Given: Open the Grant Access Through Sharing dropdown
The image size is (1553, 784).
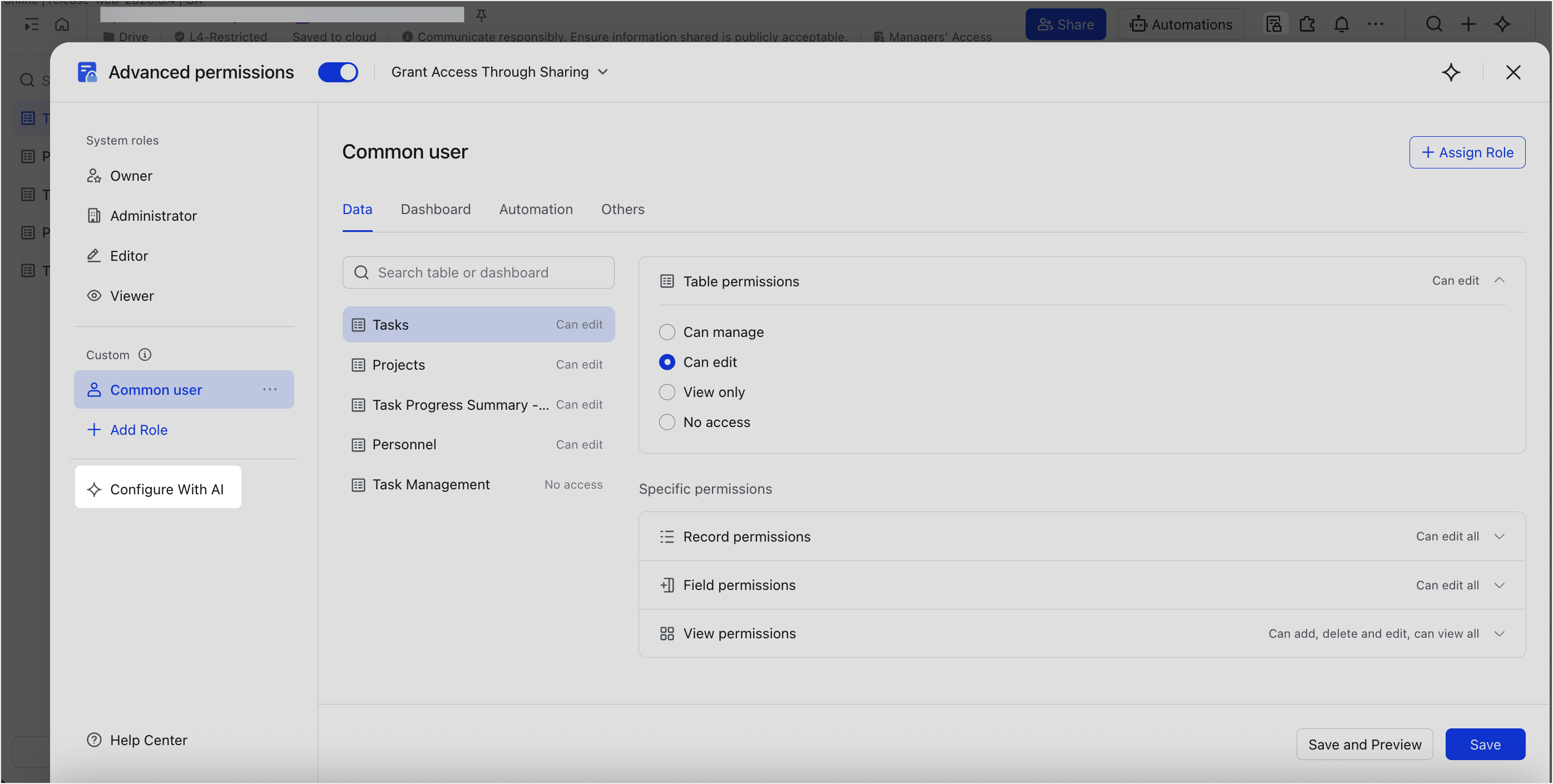Looking at the screenshot, I should click(499, 72).
